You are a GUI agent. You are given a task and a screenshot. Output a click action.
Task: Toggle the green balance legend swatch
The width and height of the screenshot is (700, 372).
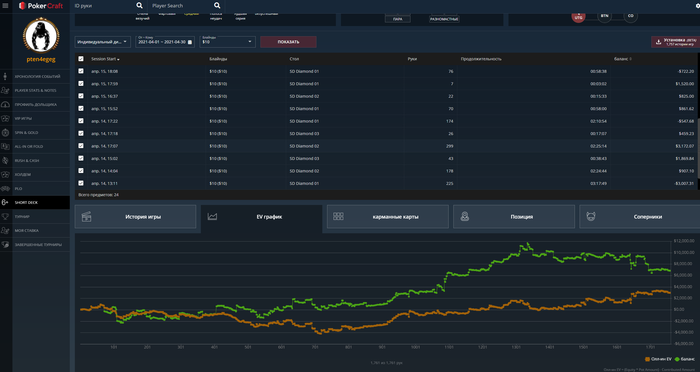point(677,359)
